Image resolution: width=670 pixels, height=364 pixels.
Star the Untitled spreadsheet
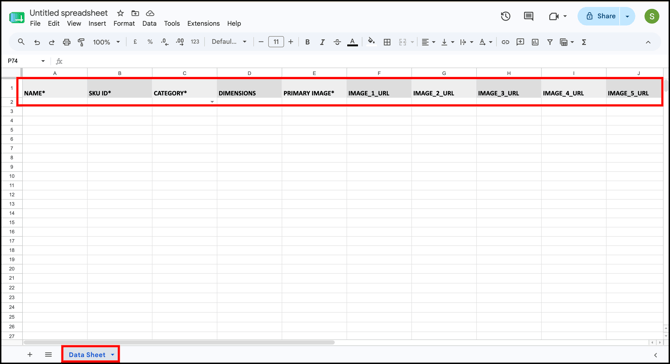tap(120, 13)
